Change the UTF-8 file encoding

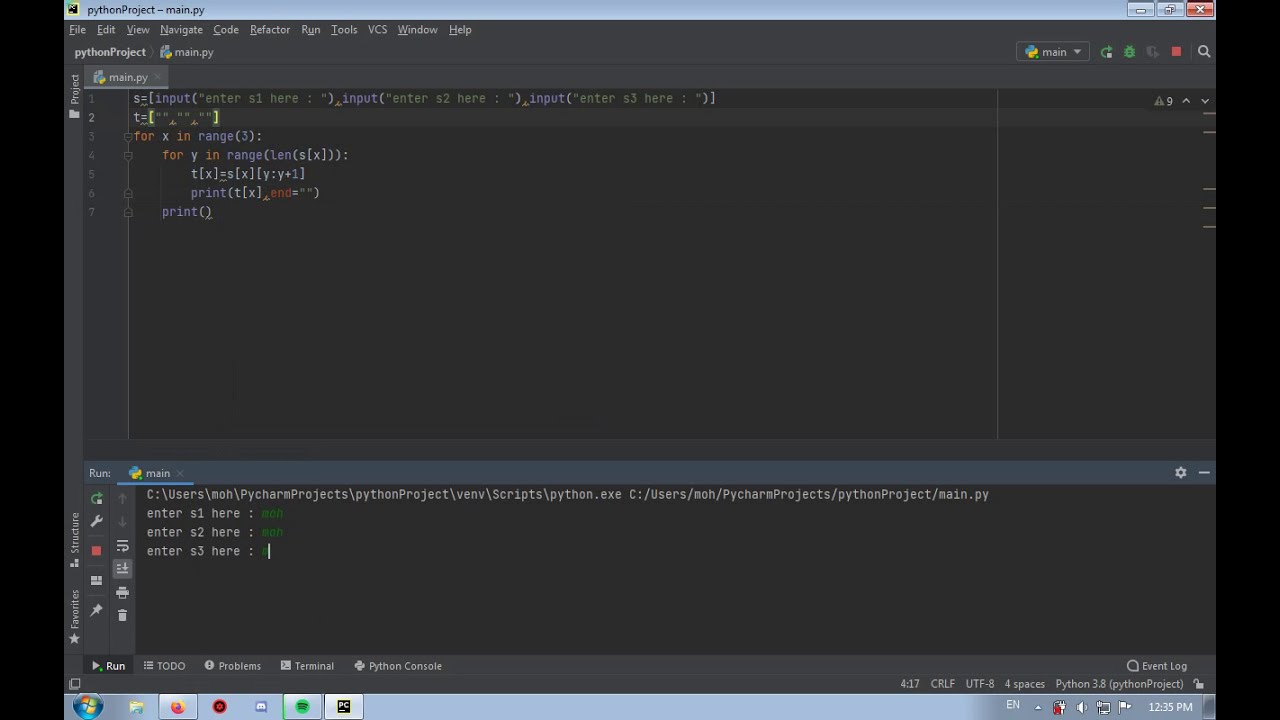point(980,684)
